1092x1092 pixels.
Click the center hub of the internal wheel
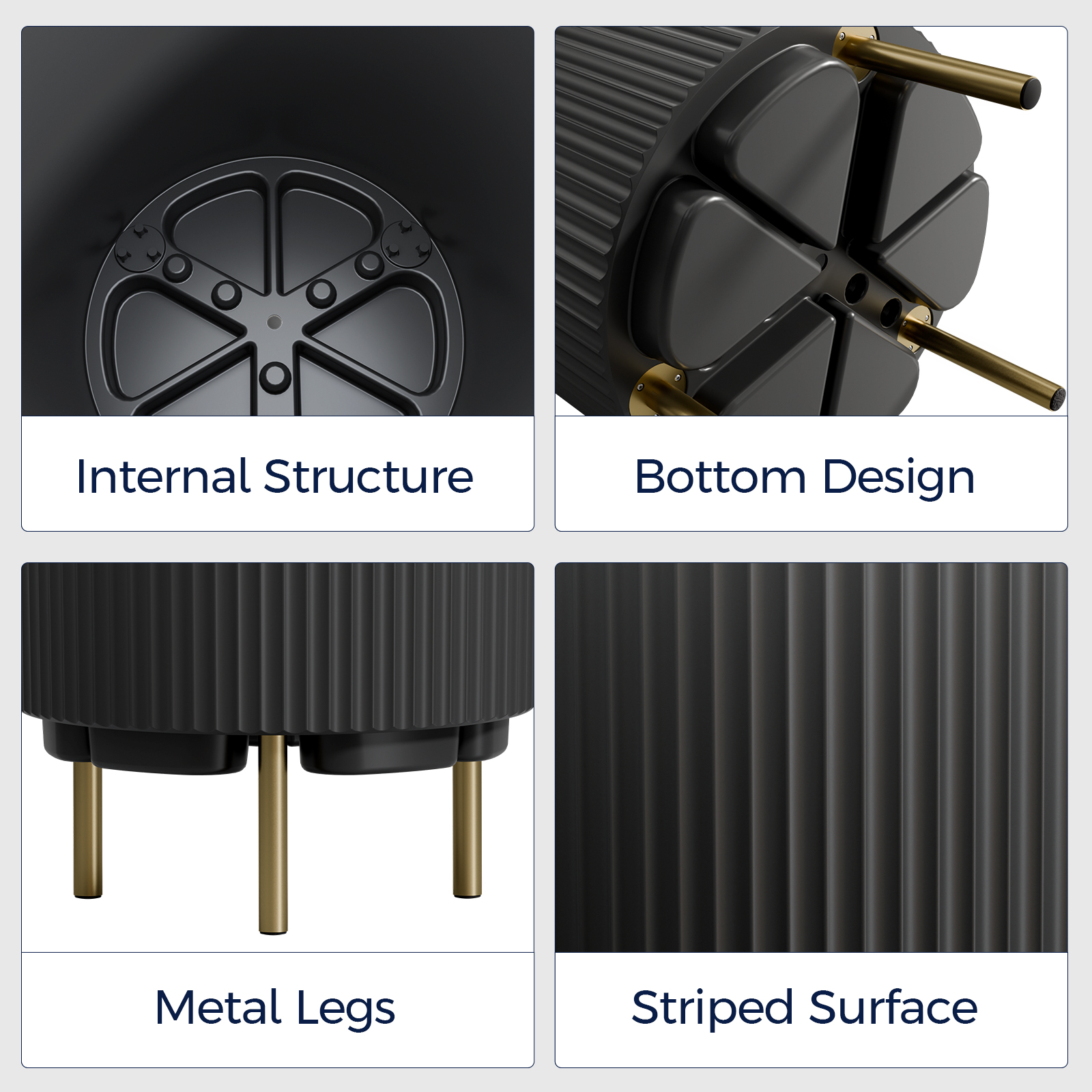point(274,321)
